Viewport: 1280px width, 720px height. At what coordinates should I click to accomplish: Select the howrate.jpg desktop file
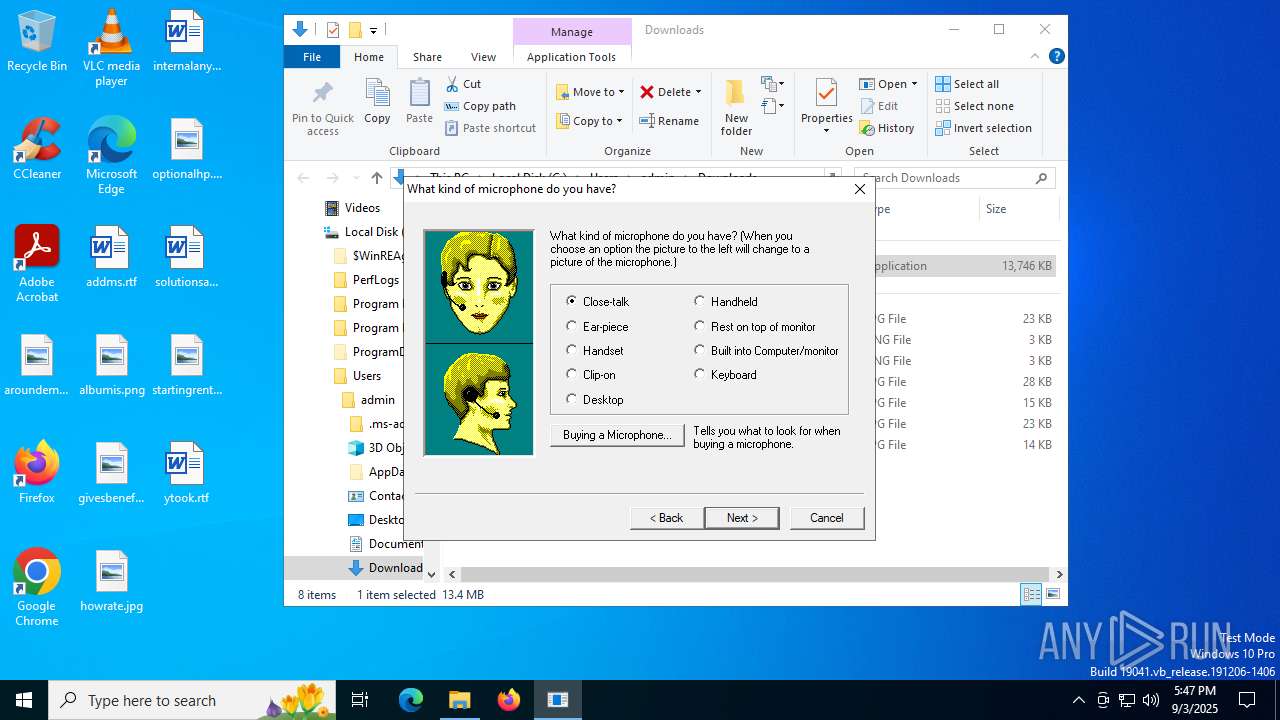[112, 581]
